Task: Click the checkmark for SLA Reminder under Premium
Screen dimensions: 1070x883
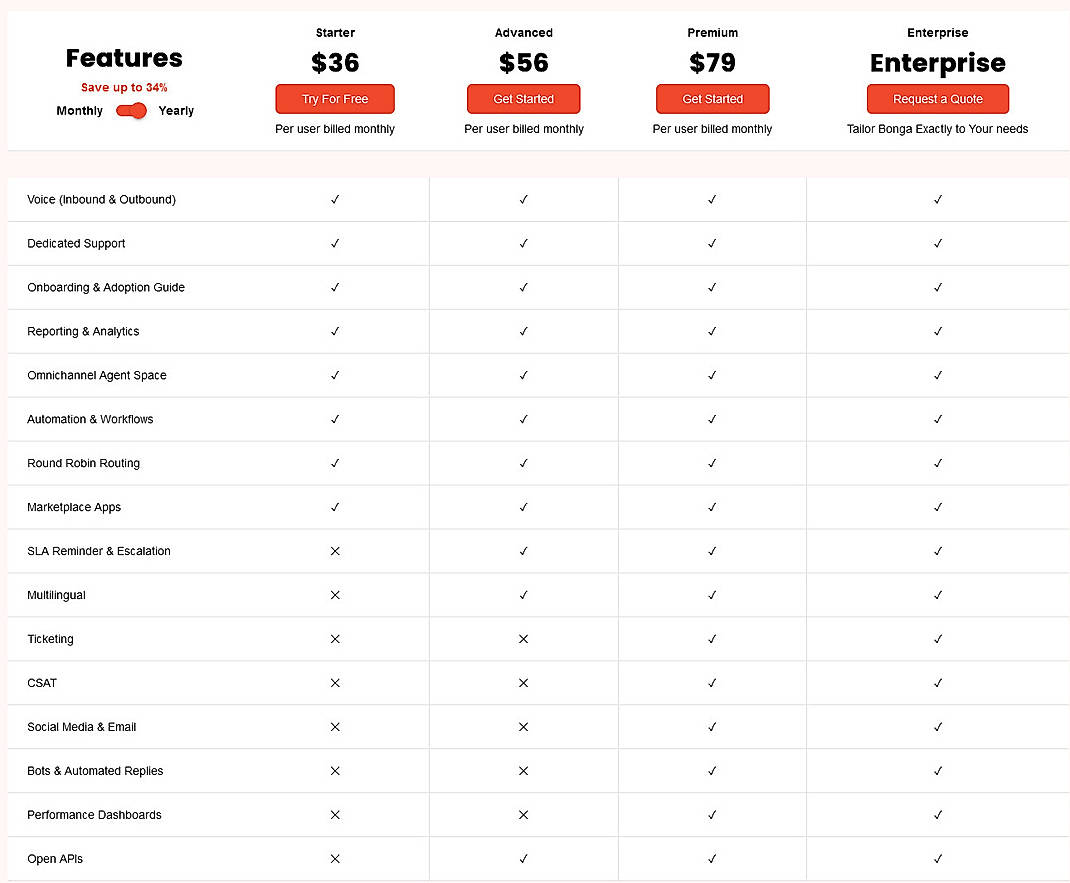Action: click(712, 551)
